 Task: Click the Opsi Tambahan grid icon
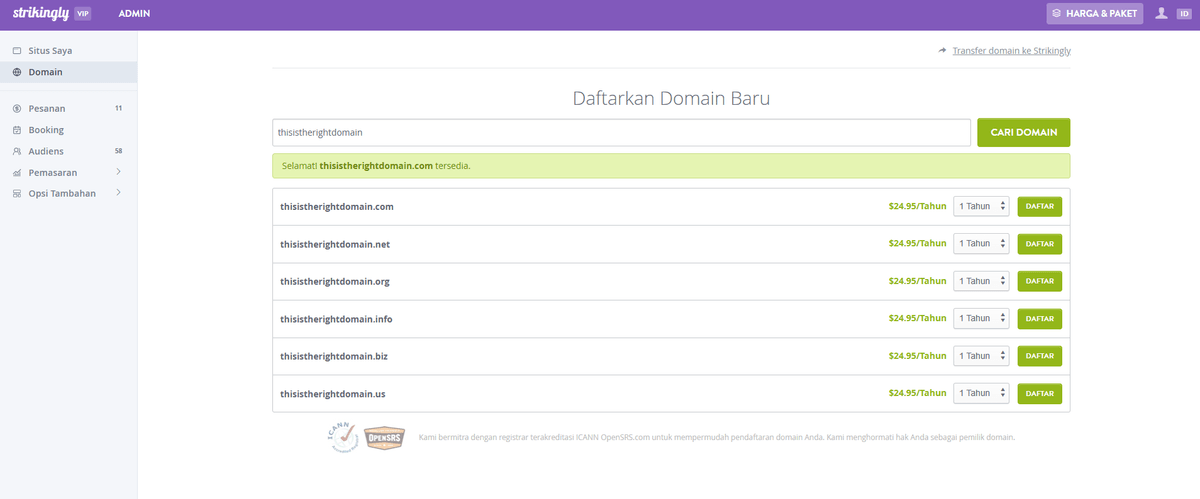coord(17,194)
